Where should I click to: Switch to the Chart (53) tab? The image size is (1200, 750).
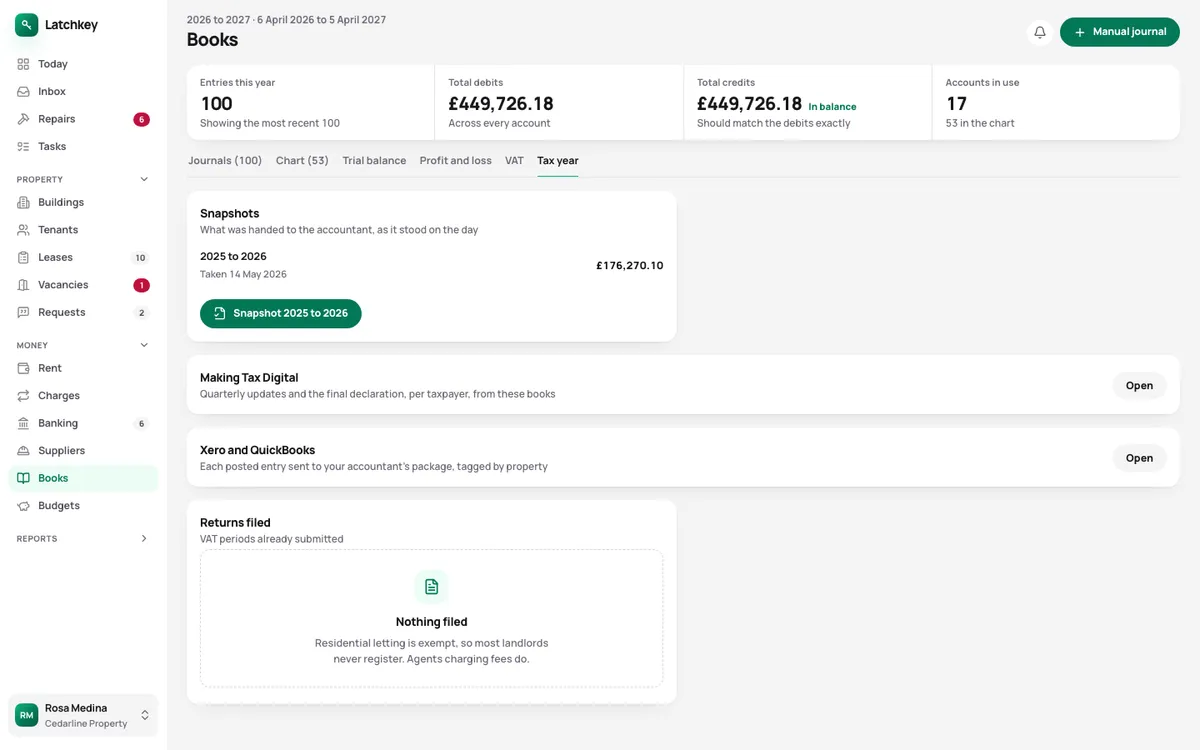[302, 161]
